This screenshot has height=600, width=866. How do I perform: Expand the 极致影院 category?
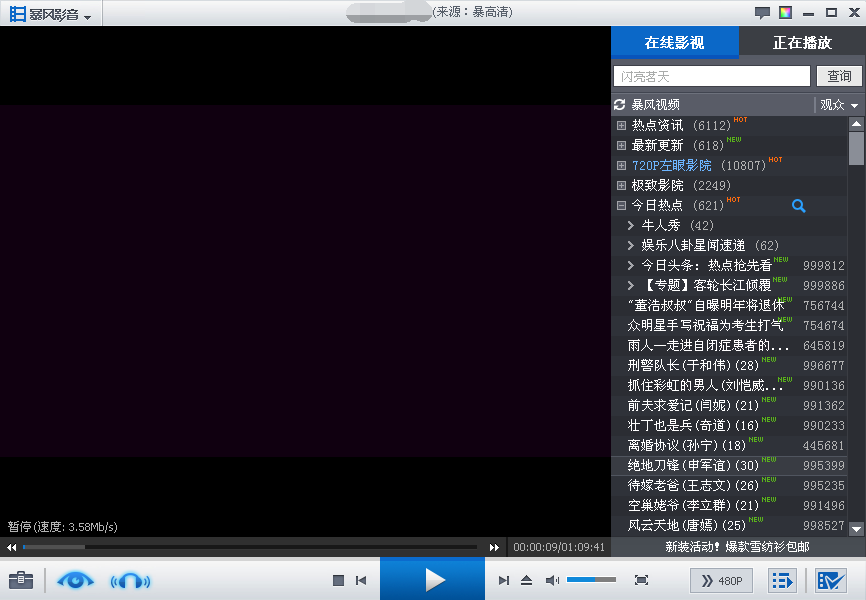(621, 185)
